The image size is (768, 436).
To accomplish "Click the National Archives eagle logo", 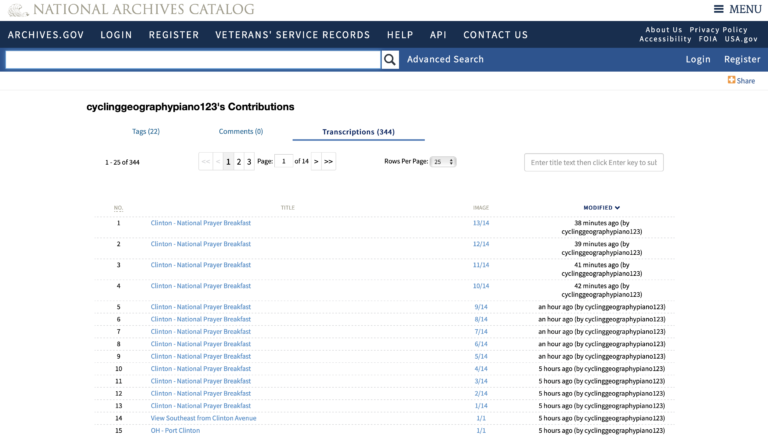I will pyautogui.click(x=18, y=10).
